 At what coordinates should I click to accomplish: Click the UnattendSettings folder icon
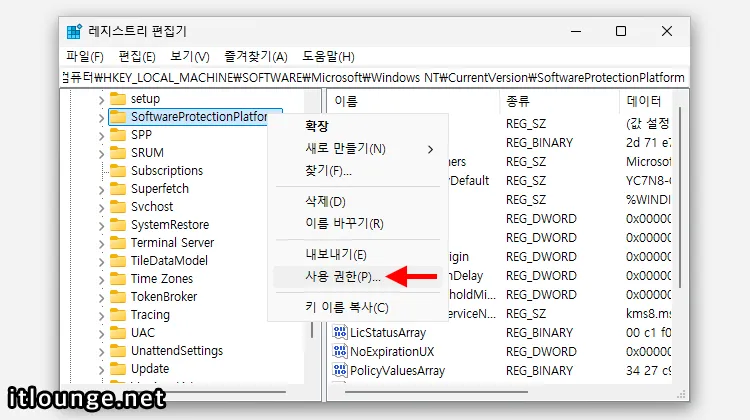point(118,351)
